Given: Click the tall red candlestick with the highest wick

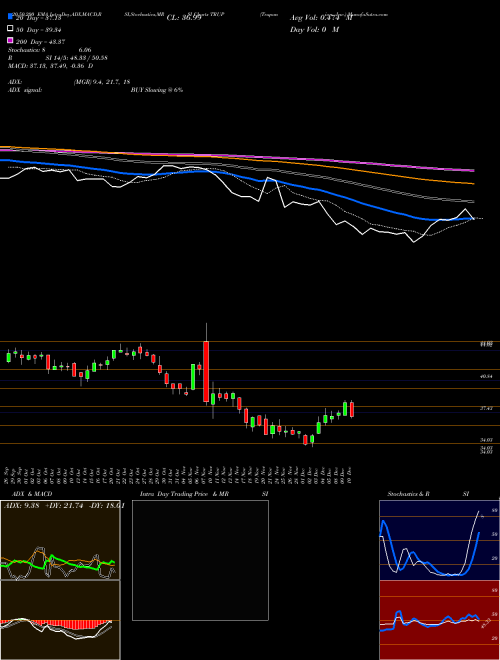Looking at the screenshot, I should point(206,371).
